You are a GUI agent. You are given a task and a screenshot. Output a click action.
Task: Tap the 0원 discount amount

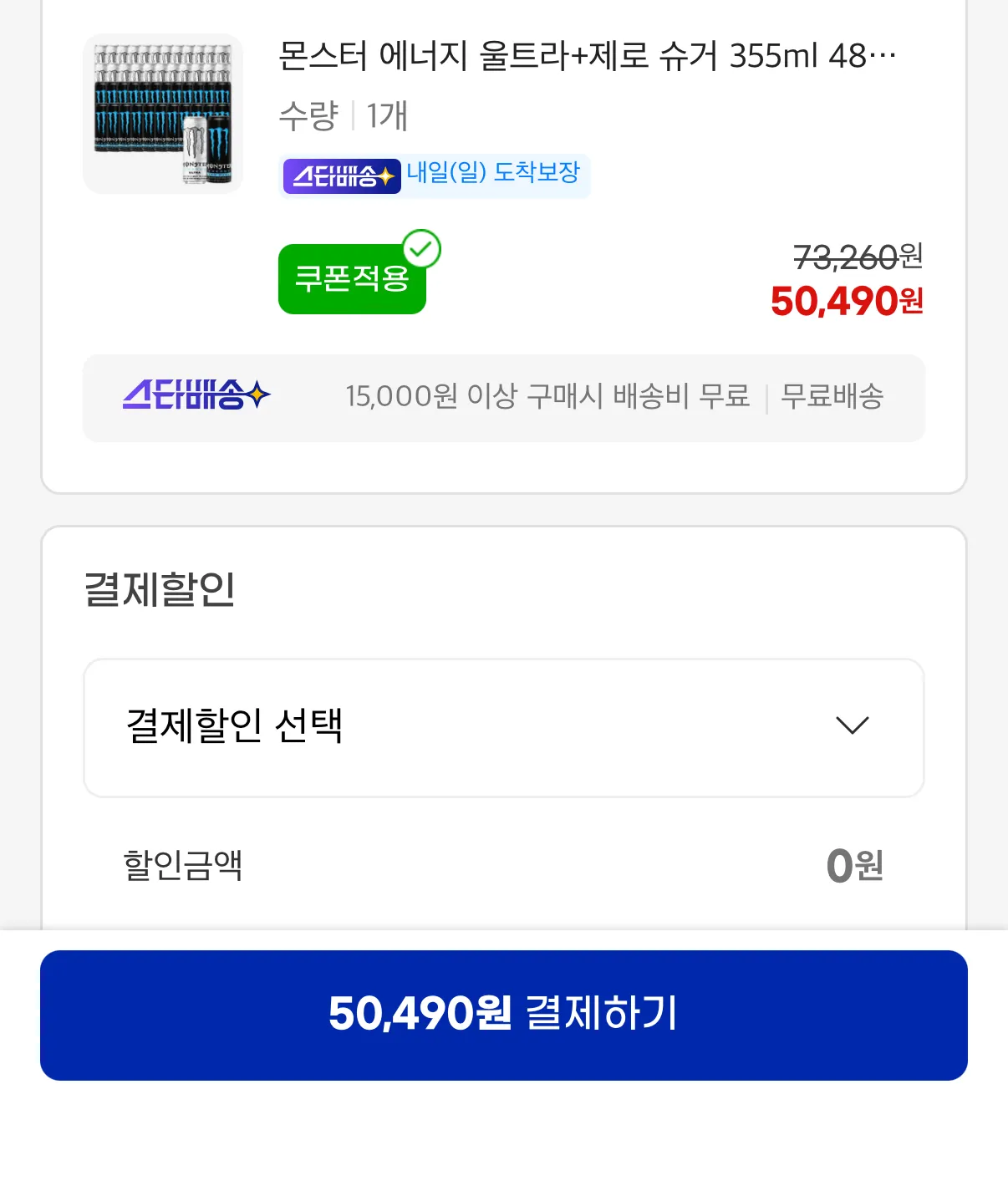[854, 866]
